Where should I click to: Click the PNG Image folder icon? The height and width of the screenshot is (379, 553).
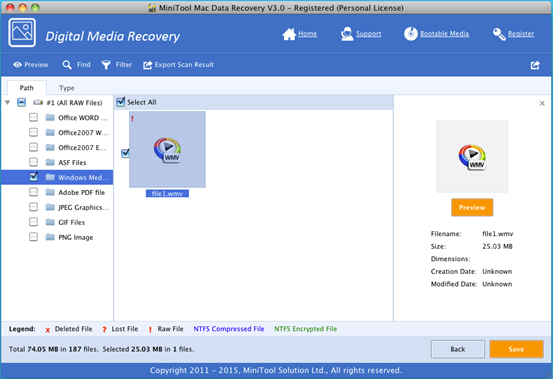pyautogui.click(x=50, y=237)
